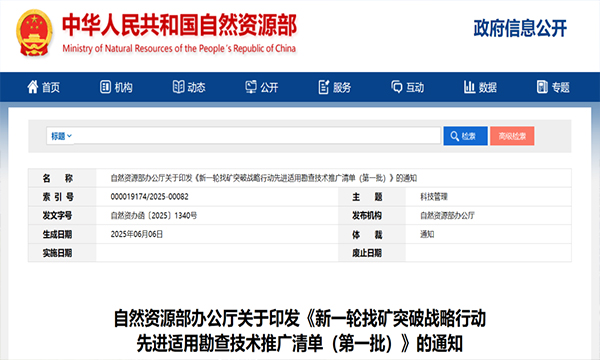Click the magnifier icon in 检索 button
600x360 pixels.
tap(455, 136)
